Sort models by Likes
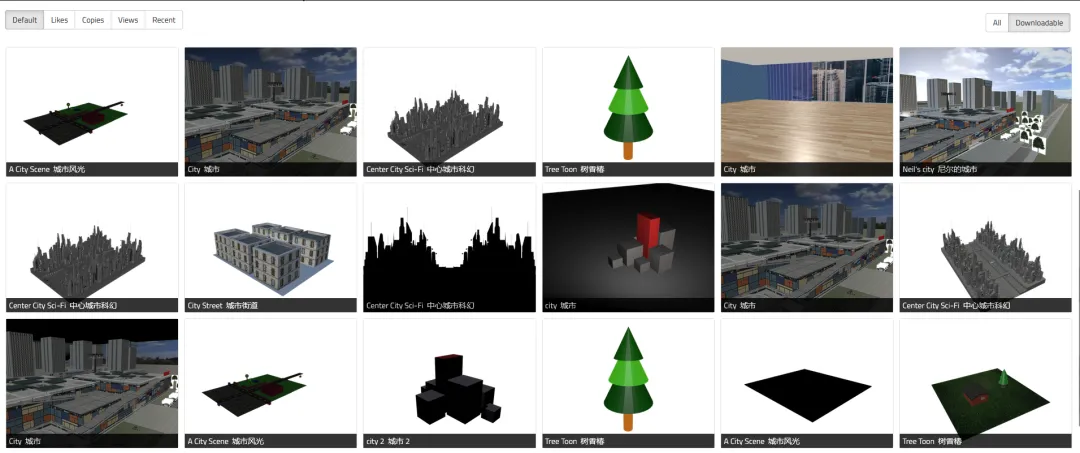Image resolution: width=1080 pixels, height=453 pixels. coord(60,20)
